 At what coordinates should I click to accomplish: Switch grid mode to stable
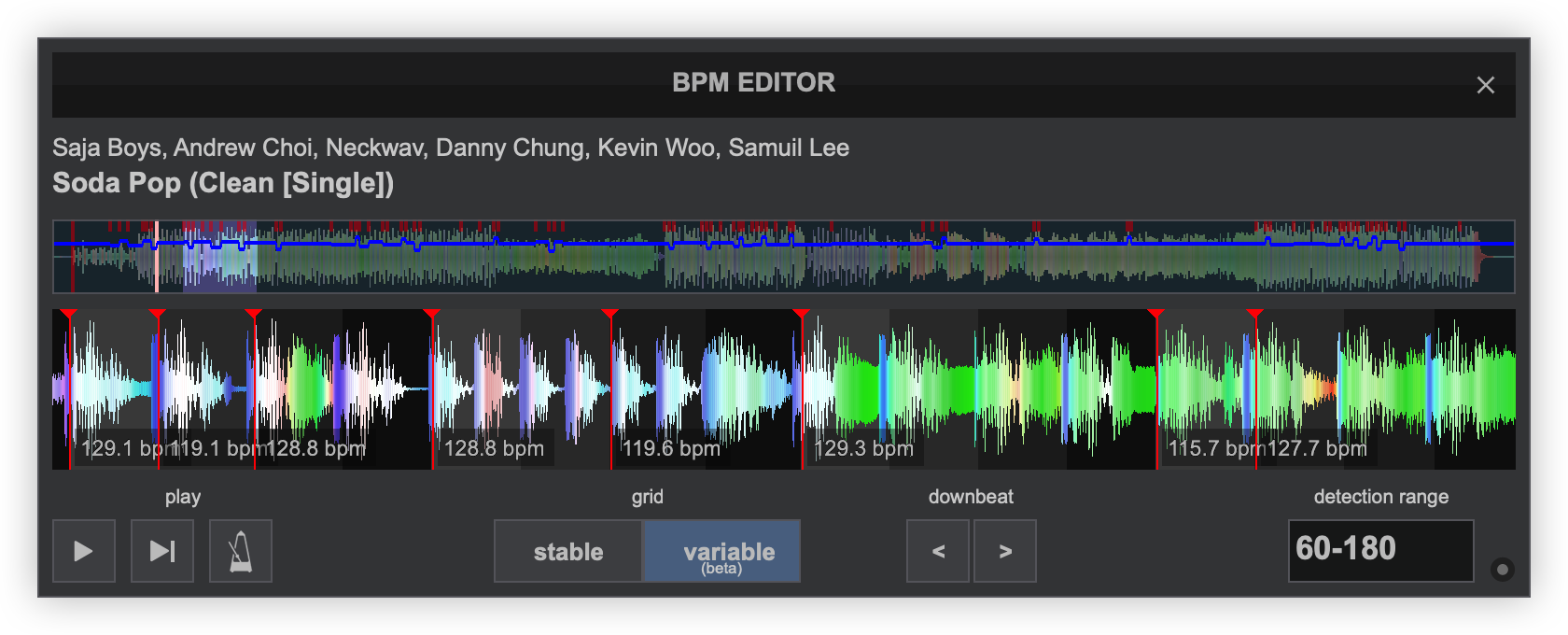(x=567, y=551)
